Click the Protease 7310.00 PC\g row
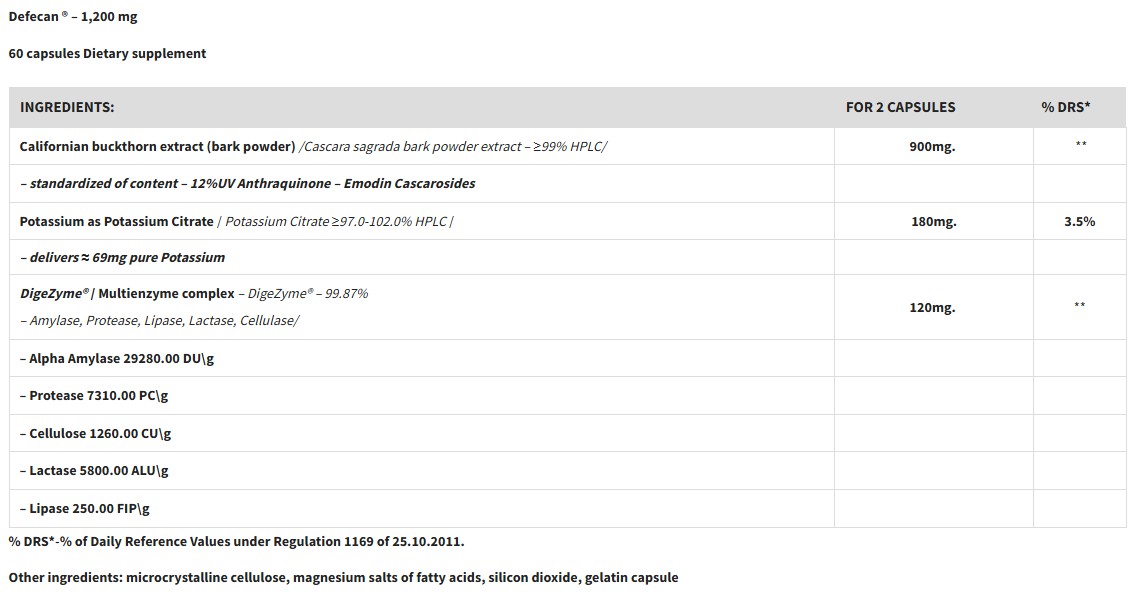This screenshot has height=598, width=1135. pos(94,396)
